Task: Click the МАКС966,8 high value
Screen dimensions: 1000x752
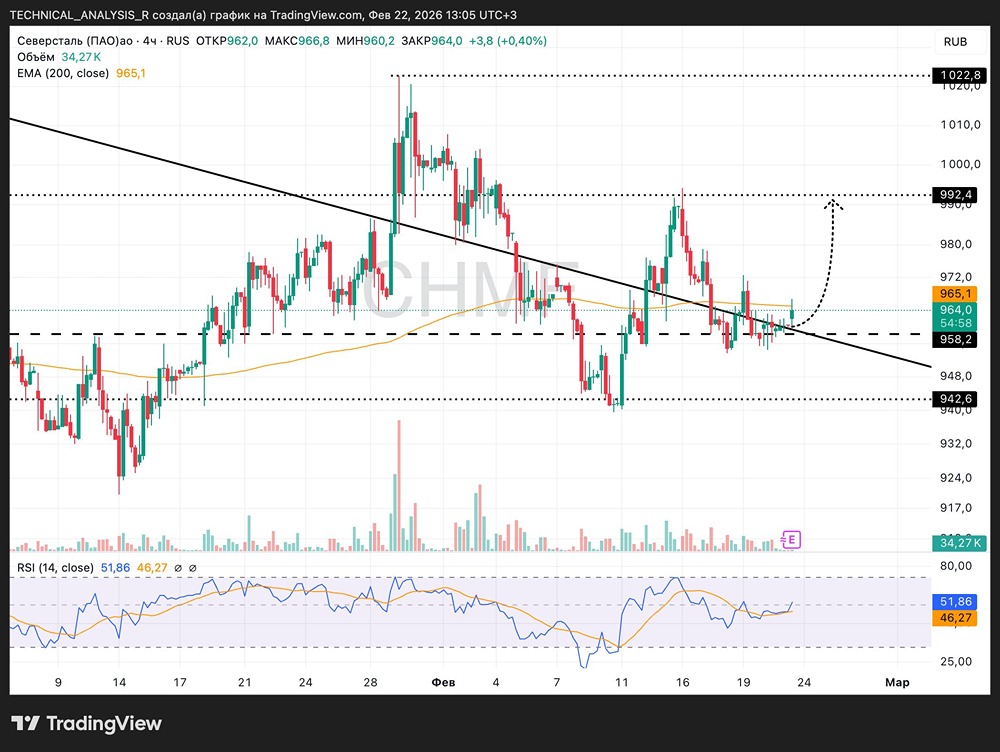Action: pyautogui.click(x=297, y=41)
